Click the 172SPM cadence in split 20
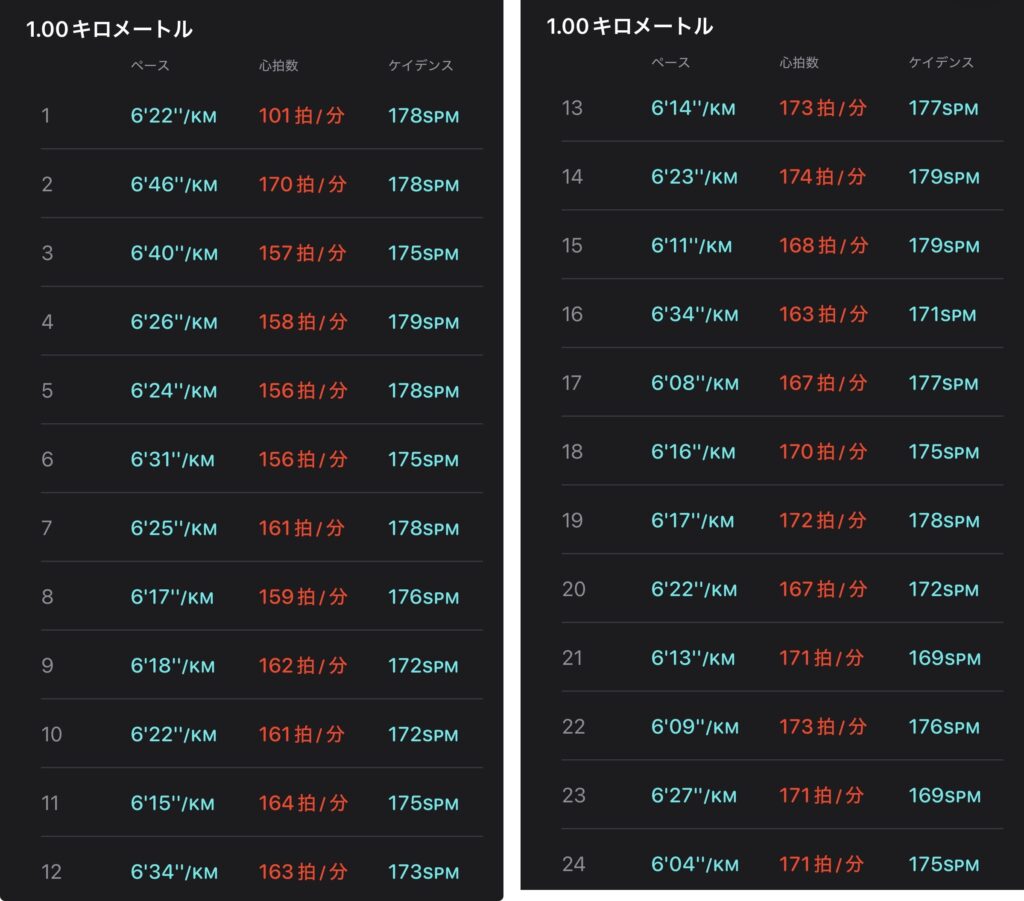This screenshot has height=901, width=1024. point(944,589)
